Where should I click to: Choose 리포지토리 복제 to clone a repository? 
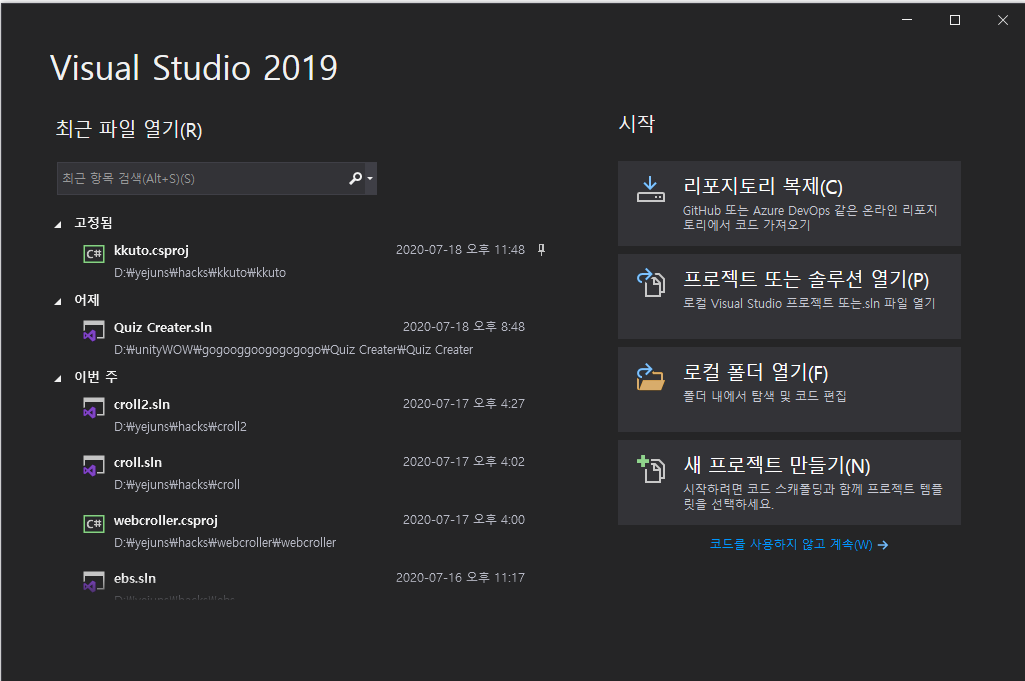pyautogui.click(x=789, y=203)
